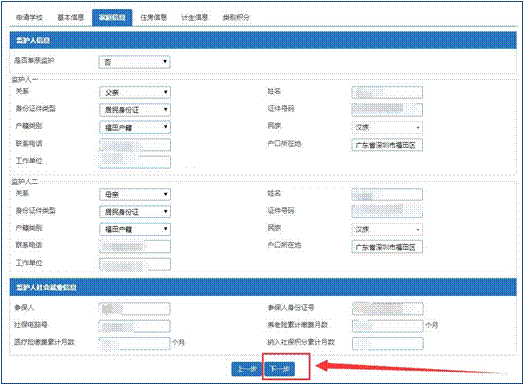Click the 监护人二 group label
524x385 pixels.
click(25, 181)
